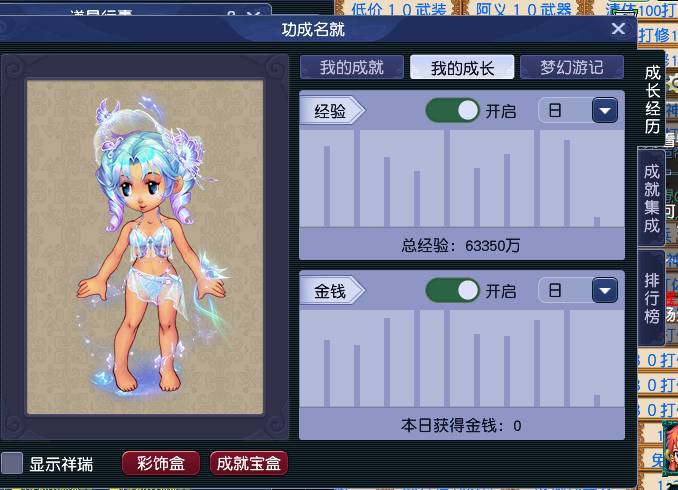The width and height of the screenshot is (678, 490).
Task: Switch to the 我的成就 tab
Action: pyautogui.click(x=352, y=67)
